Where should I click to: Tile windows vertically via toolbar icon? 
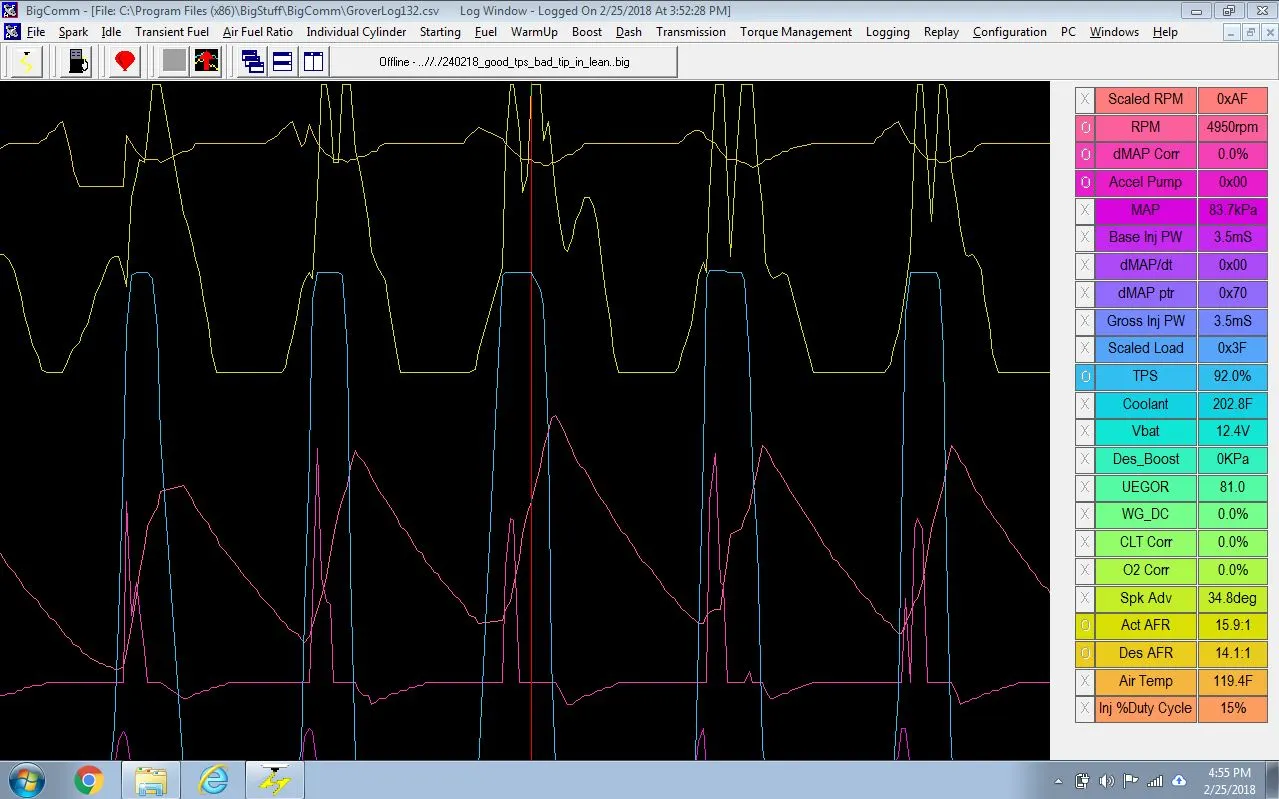pyautogui.click(x=313, y=62)
